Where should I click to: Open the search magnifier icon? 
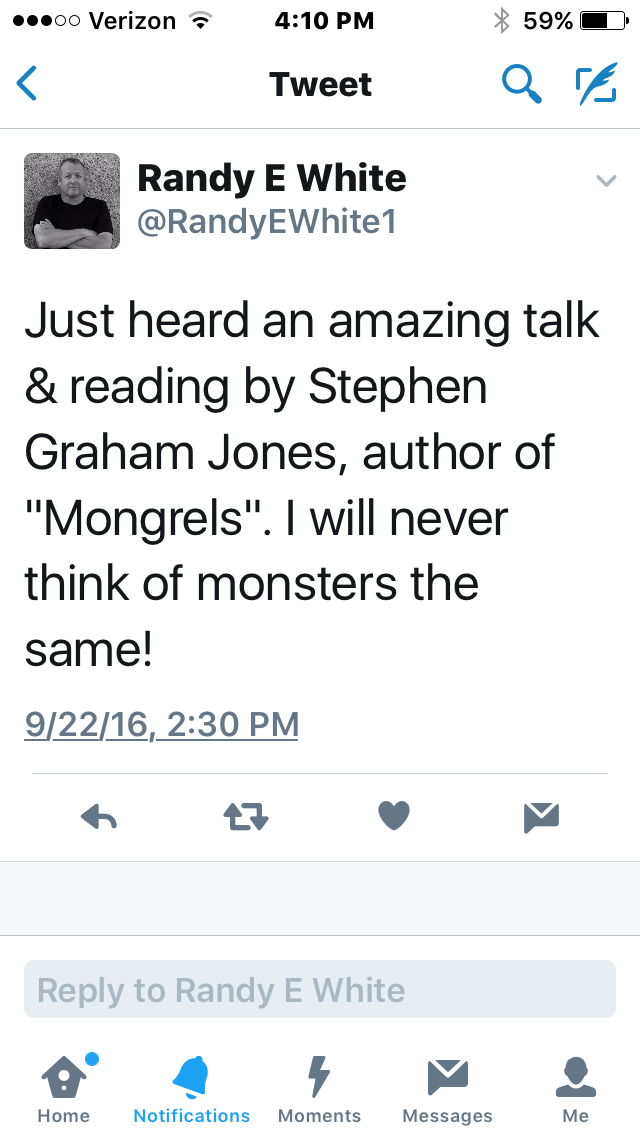click(x=520, y=84)
